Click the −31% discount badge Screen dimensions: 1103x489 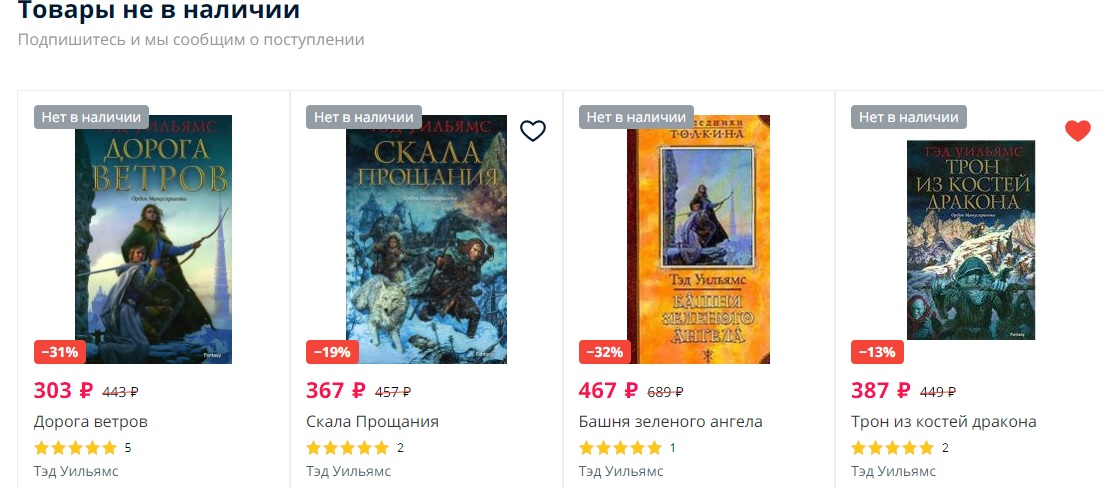60,352
